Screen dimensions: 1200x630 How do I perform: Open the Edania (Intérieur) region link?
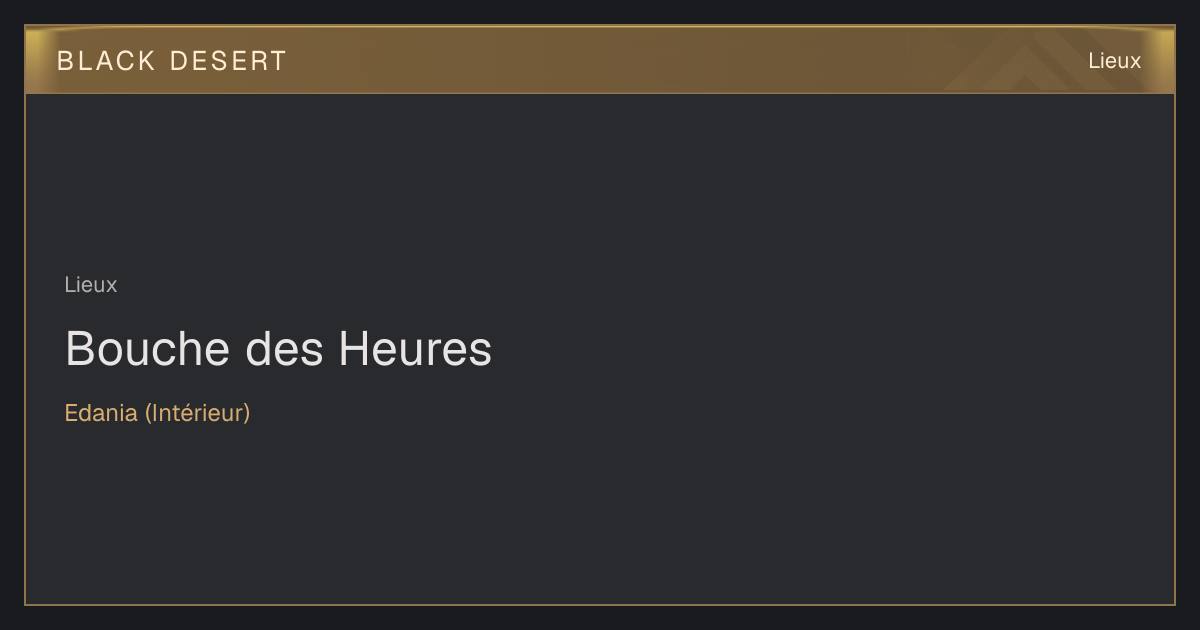coord(157,413)
